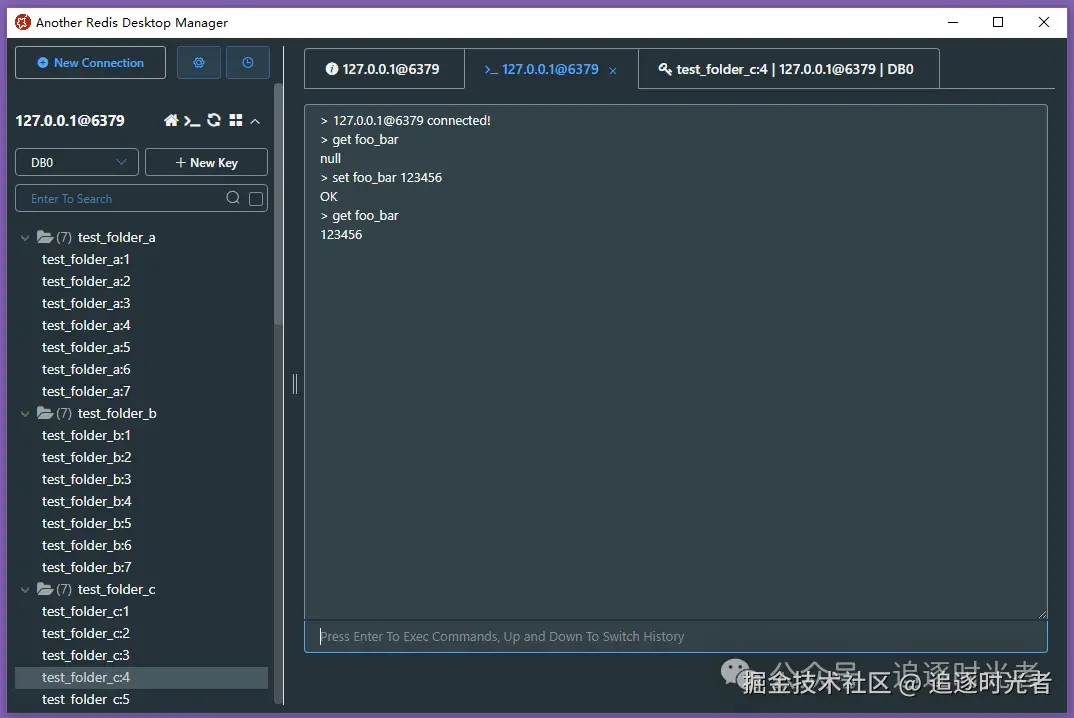Click the sidebar vertical scrollbar
The width and height of the screenshot is (1074, 718).
tap(278, 204)
